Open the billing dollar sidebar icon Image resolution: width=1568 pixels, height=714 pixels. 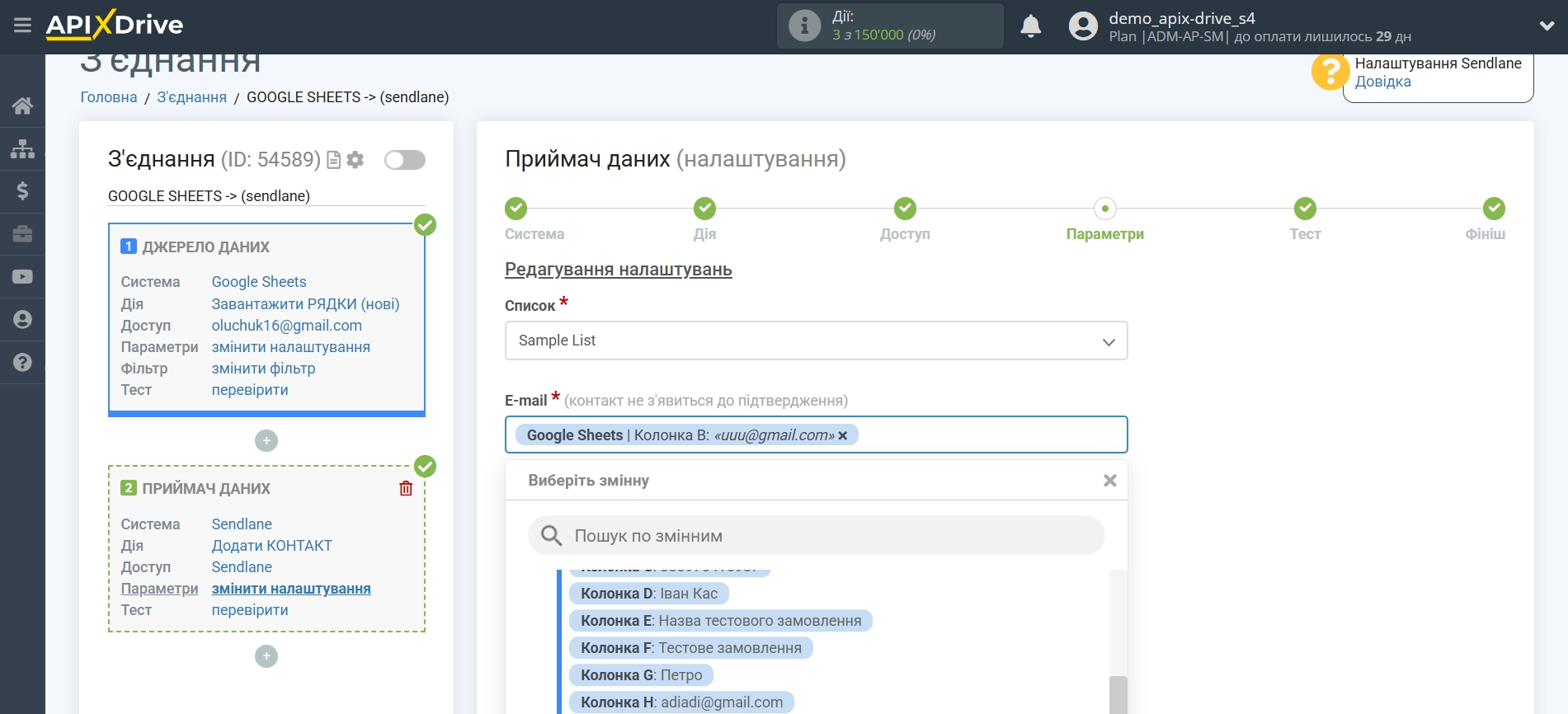(22, 191)
